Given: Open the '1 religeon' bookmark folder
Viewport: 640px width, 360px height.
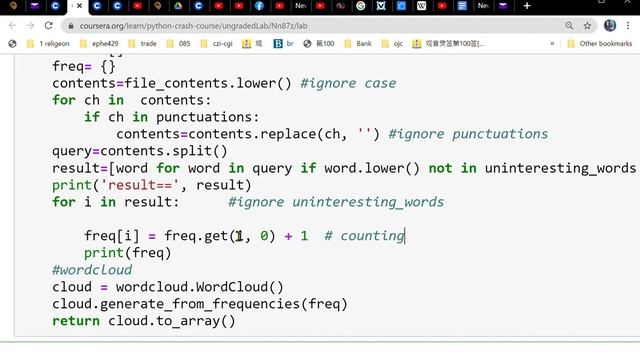Looking at the screenshot, I should (48, 44).
